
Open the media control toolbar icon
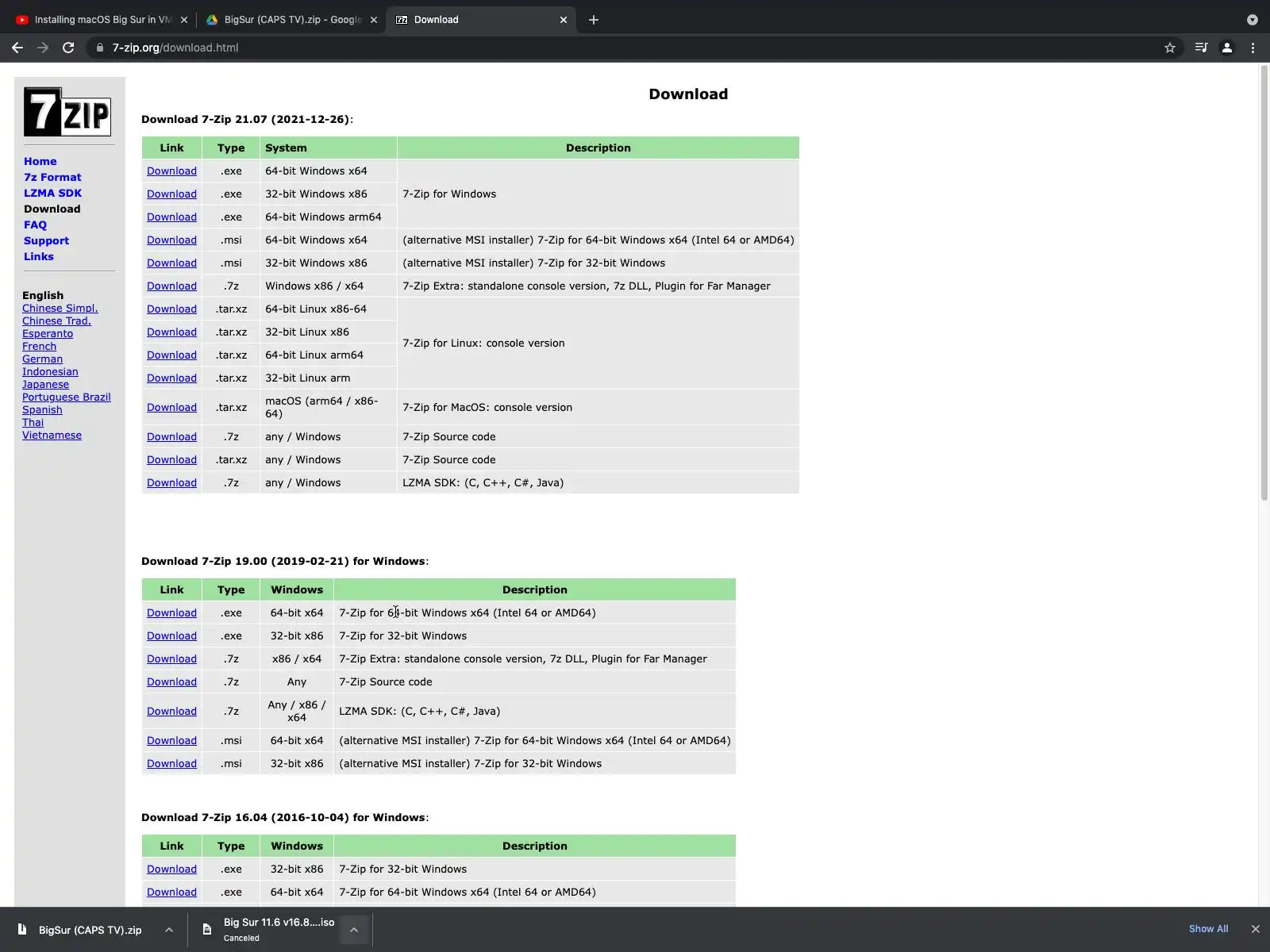[x=1201, y=48]
